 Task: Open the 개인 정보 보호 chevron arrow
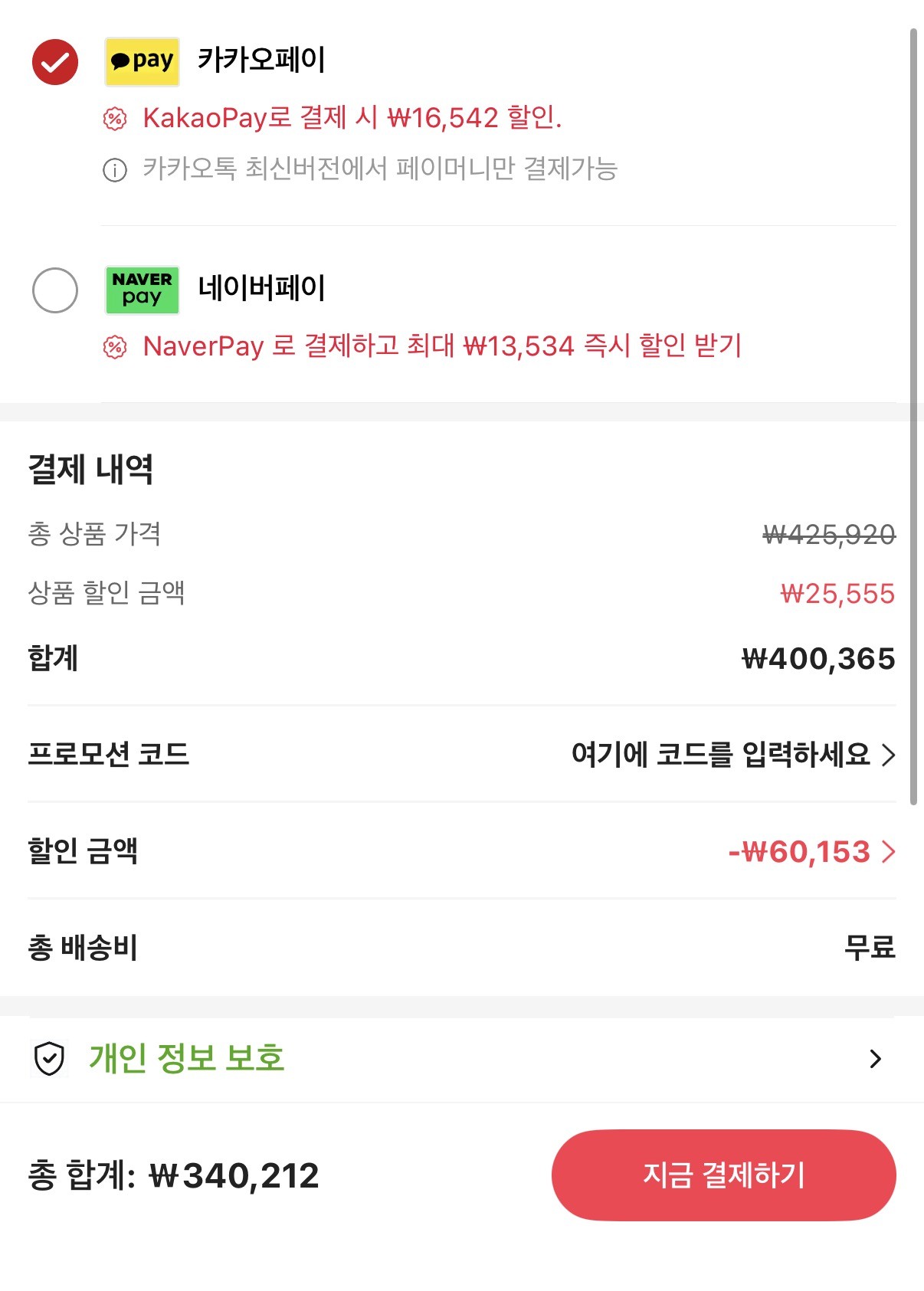[x=875, y=1059]
